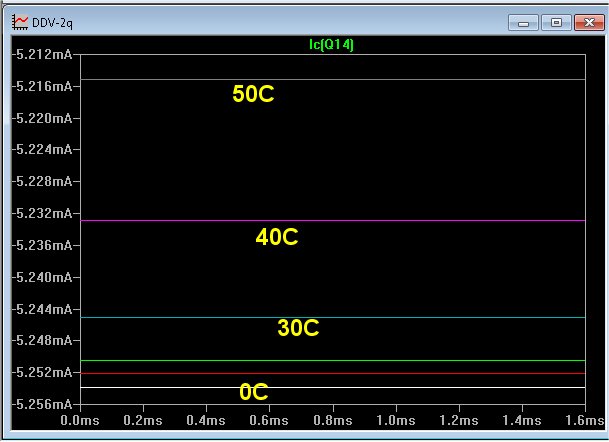Click the Ic(Q14) trace label

coord(331,44)
